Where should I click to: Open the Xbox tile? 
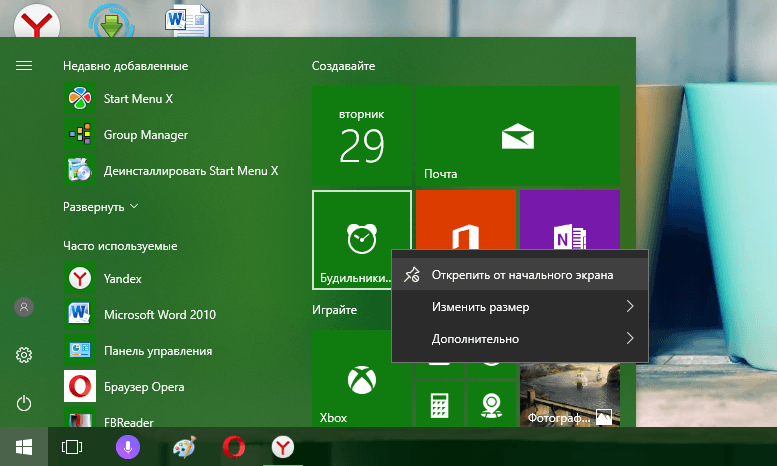[x=361, y=380]
